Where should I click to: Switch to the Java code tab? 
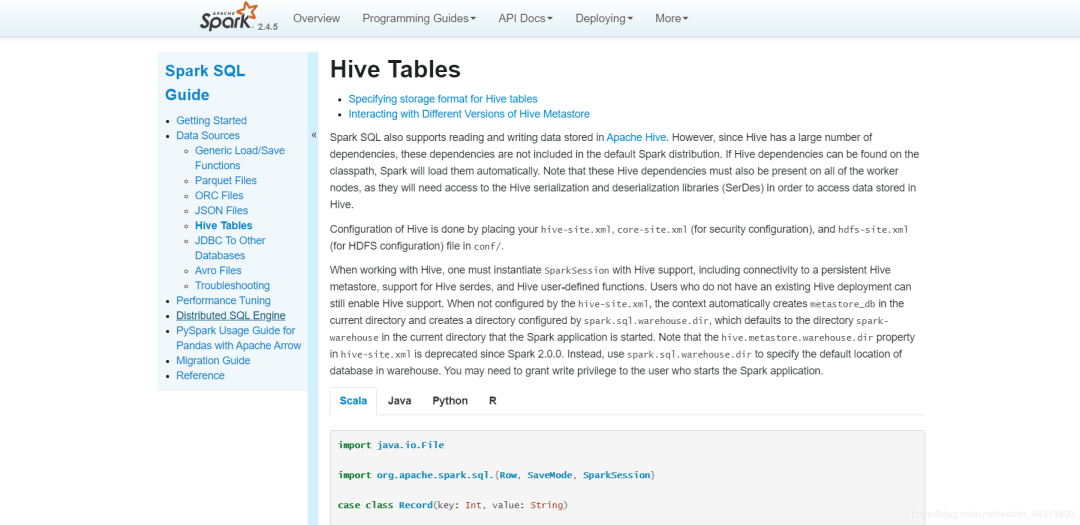pyautogui.click(x=399, y=401)
